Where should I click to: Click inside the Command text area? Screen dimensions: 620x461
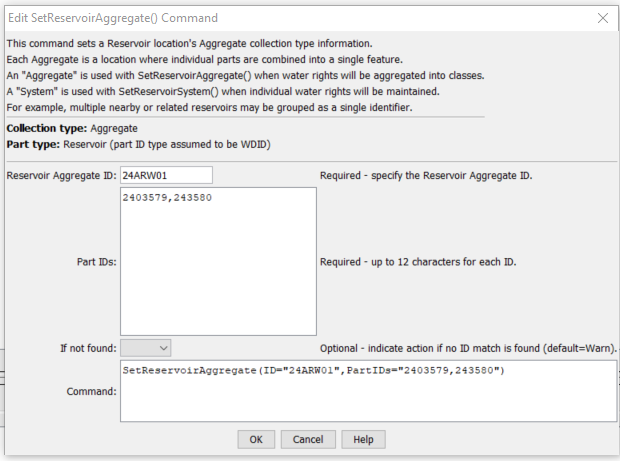(x=369, y=391)
